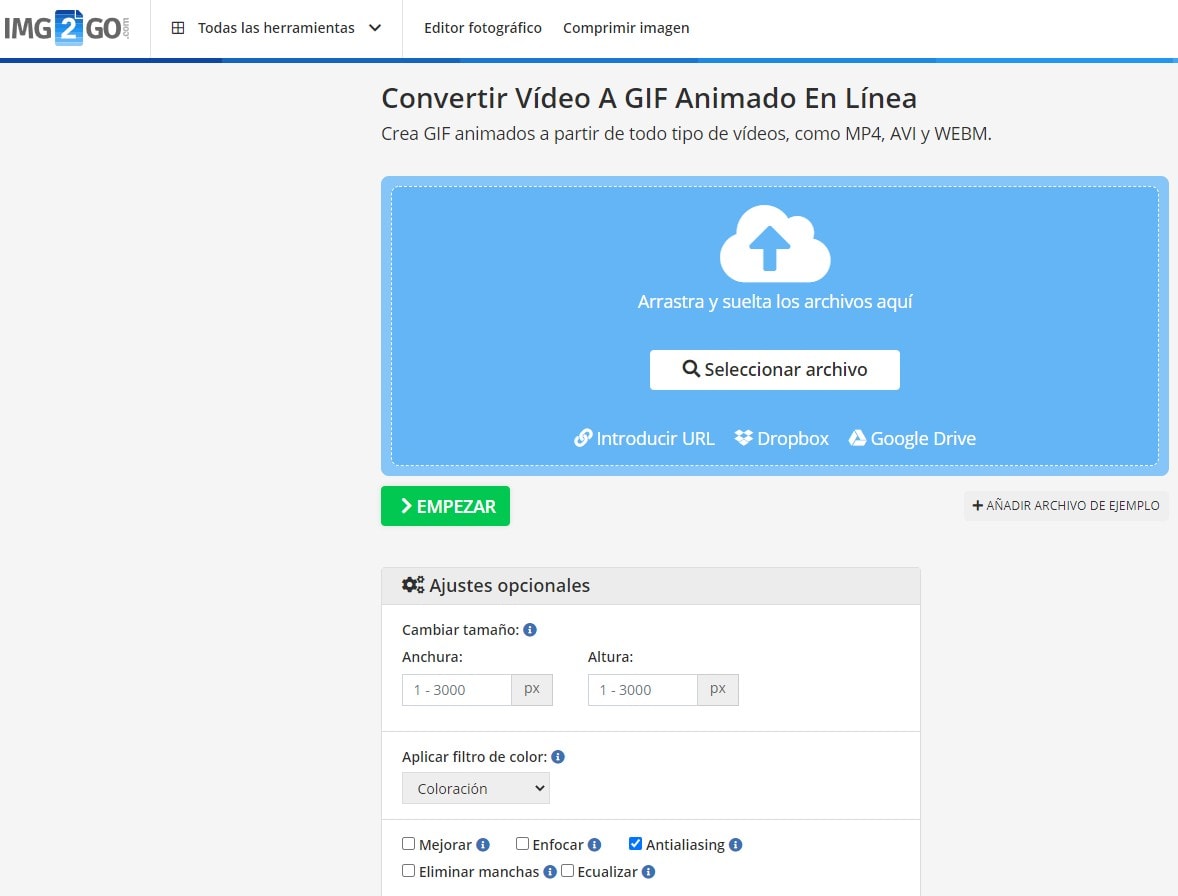Image resolution: width=1178 pixels, height=896 pixels.
Task: Start conversion with the EMPEZAR button
Action: (446, 506)
